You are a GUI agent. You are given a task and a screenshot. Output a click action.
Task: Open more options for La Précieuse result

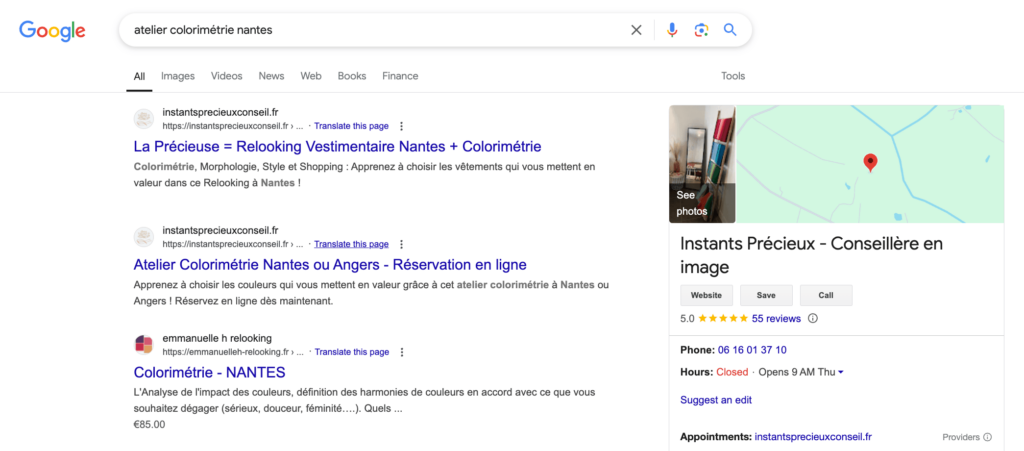click(x=402, y=126)
